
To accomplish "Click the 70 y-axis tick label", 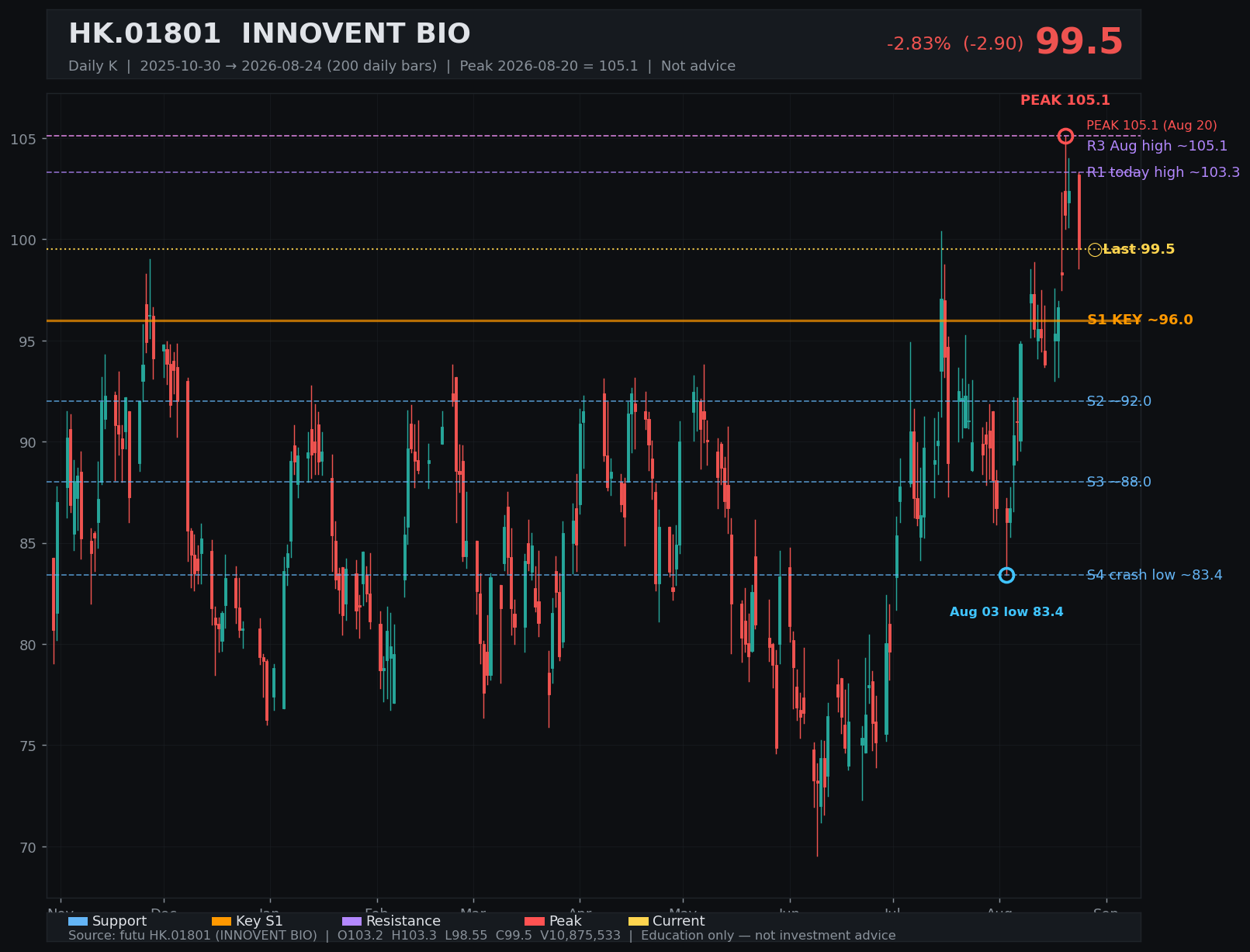I will [x=28, y=847].
